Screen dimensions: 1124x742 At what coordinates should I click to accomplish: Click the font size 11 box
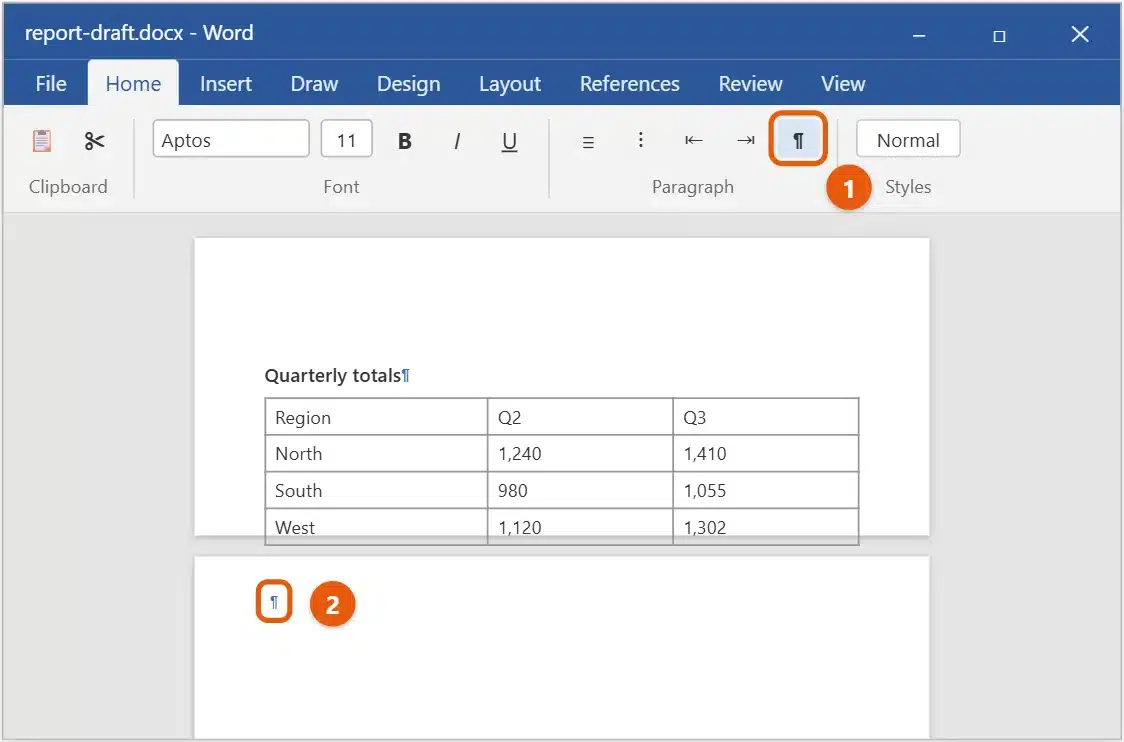346,138
